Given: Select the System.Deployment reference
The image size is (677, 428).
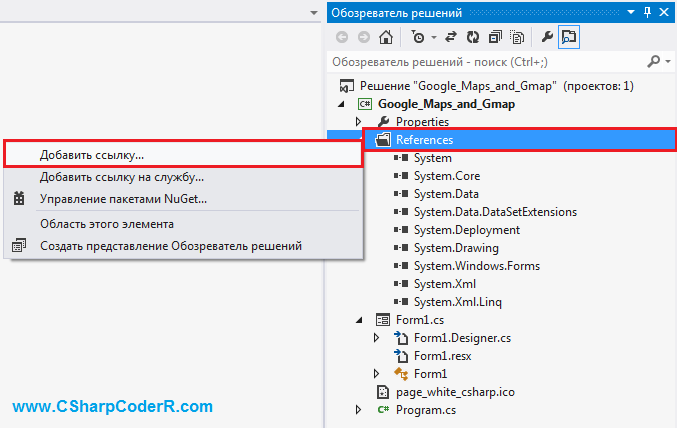Looking at the screenshot, I should (467, 230).
